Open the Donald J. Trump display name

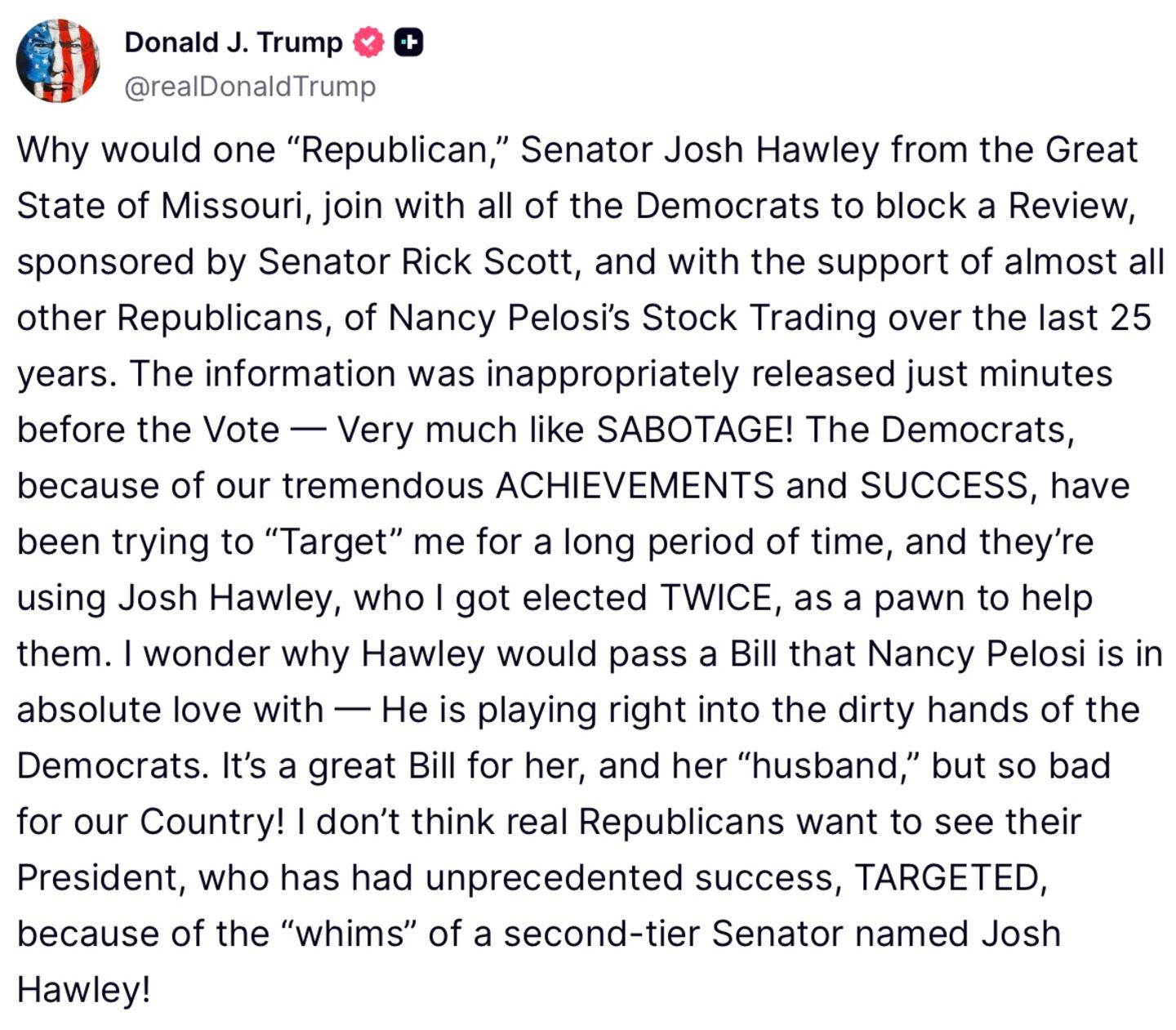tap(233, 42)
